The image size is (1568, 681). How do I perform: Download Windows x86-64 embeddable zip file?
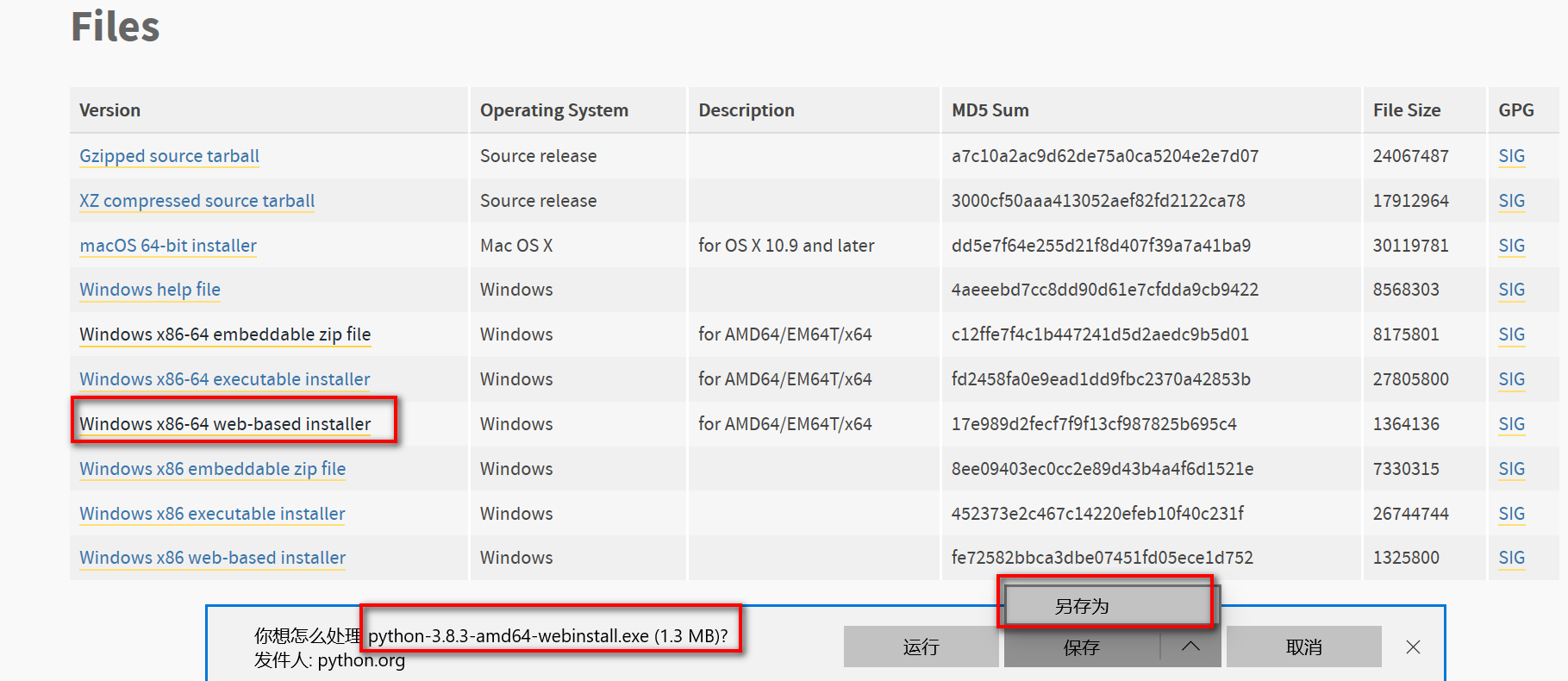[x=225, y=334]
